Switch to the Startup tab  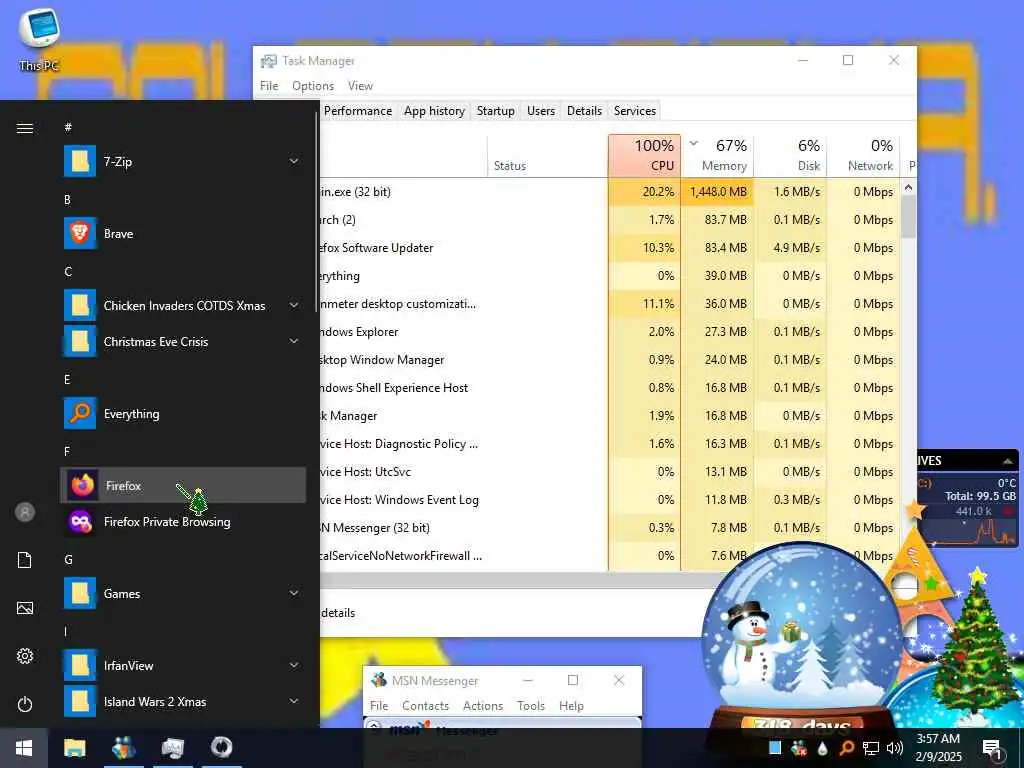pyautogui.click(x=496, y=111)
